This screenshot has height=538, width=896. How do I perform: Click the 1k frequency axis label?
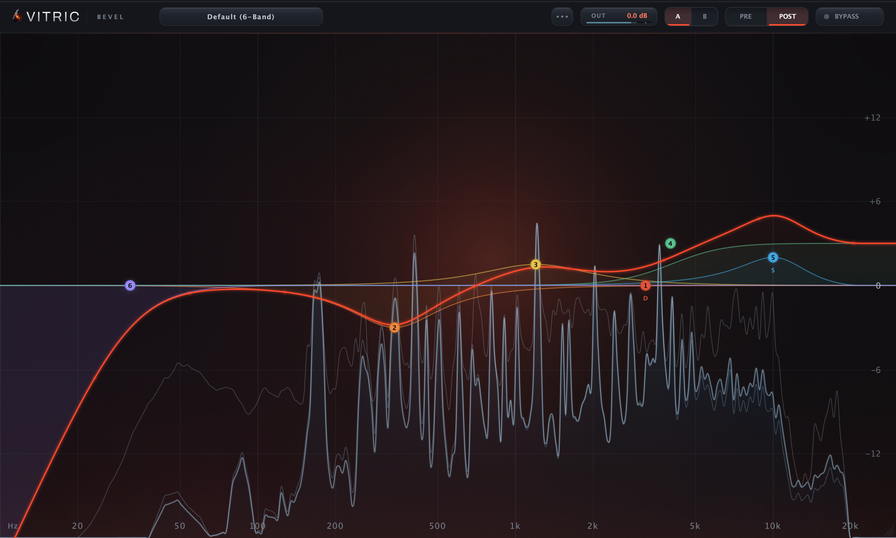[515, 525]
